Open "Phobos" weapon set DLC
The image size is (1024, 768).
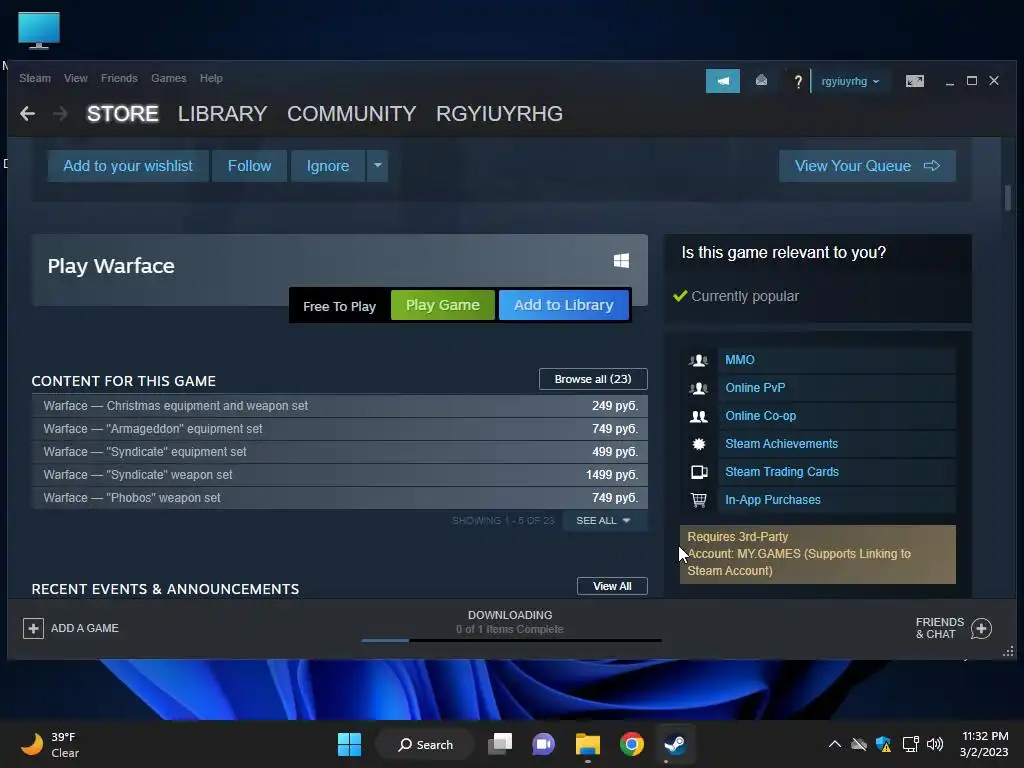click(x=340, y=498)
